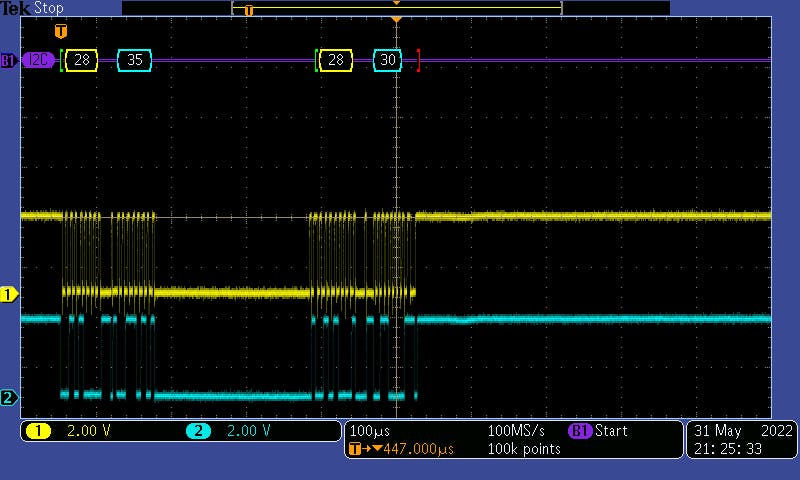800x480 pixels.
Task: Select the decoded data byte 35
Action: [x=134, y=60]
